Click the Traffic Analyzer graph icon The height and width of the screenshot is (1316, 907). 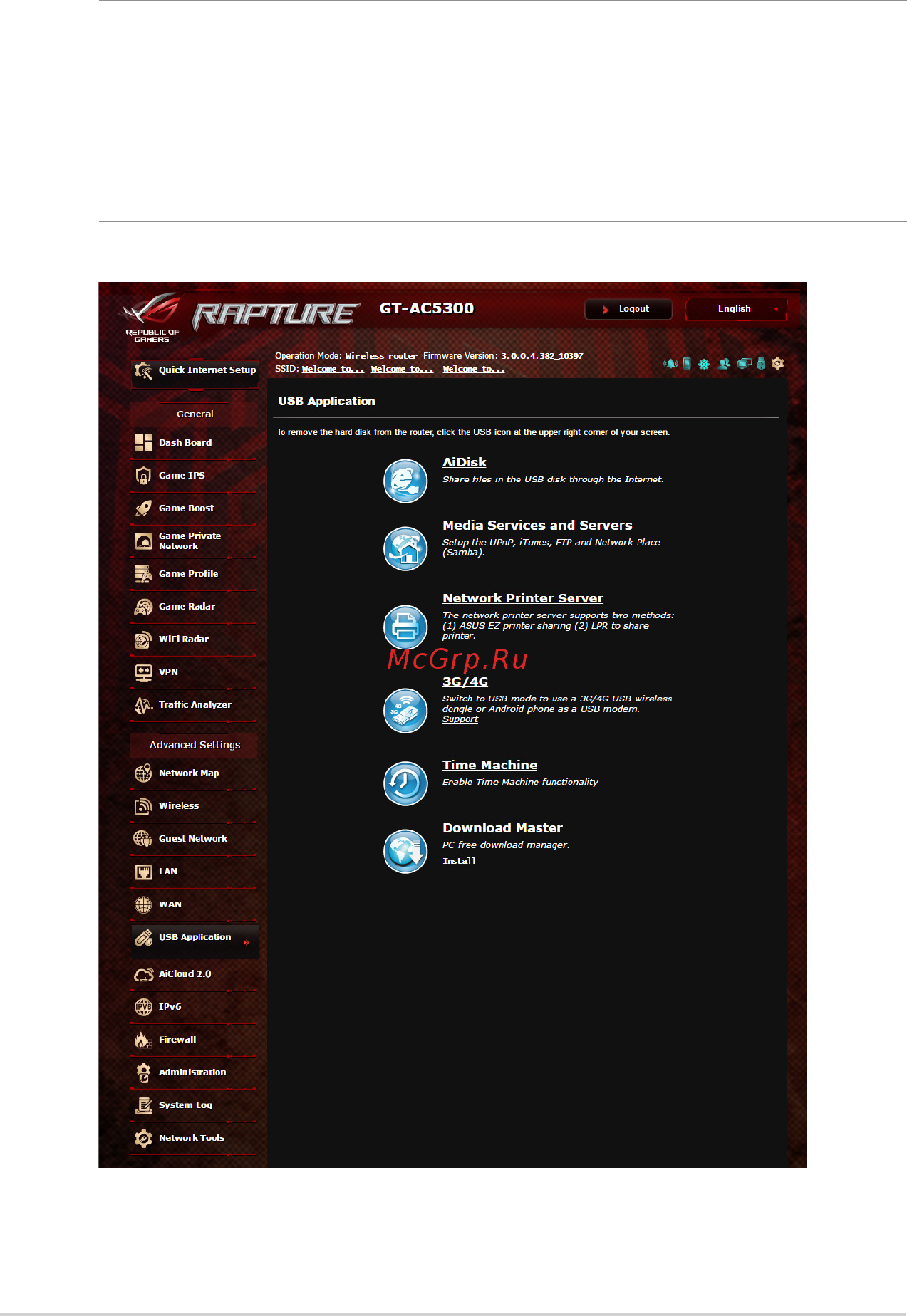pyautogui.click(x=143, y=704)
